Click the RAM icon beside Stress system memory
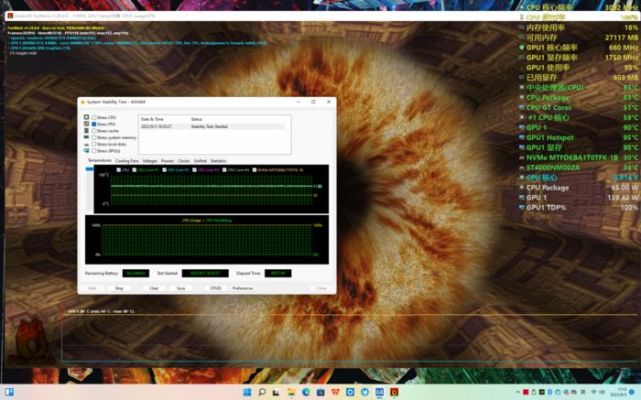Image resolution: width=641 pixels, height=400 pixels. tap(86, 137)
